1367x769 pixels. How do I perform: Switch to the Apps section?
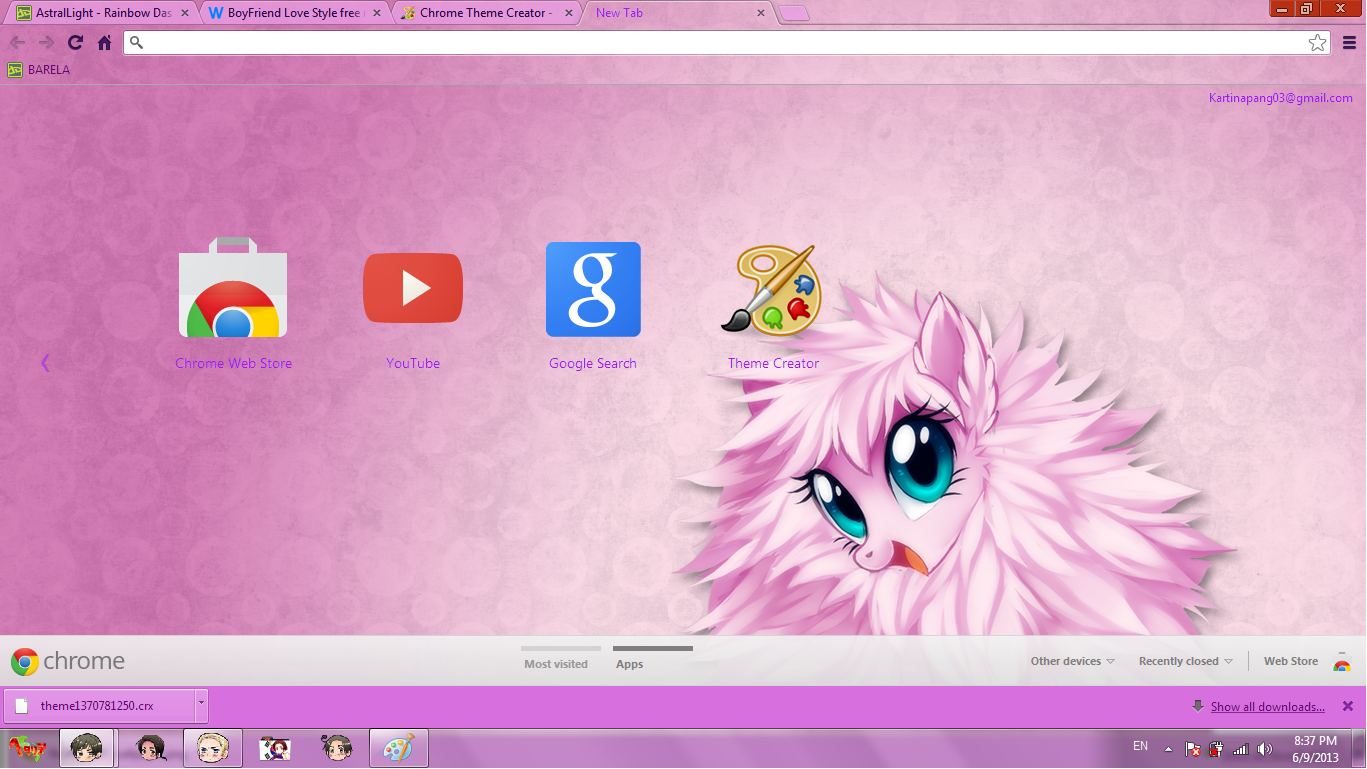[x=629, y=663]
